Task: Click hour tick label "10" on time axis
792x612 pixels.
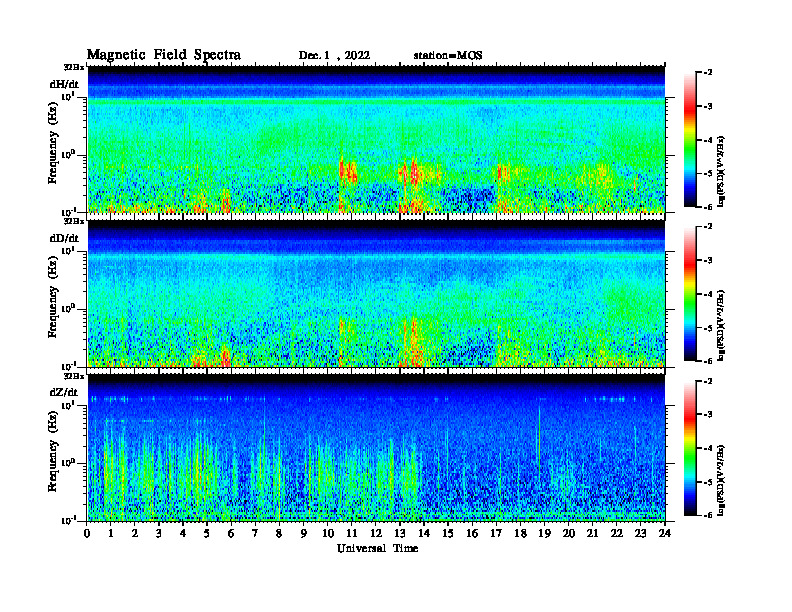Action: (328, 534)
